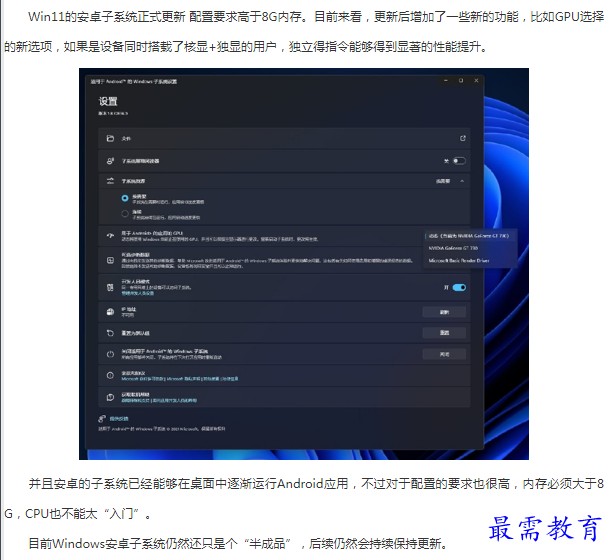Image resolution: width=610 pixels, height=560 pixels.
Task: Click the developer mode tools icon
Action: 110,287
